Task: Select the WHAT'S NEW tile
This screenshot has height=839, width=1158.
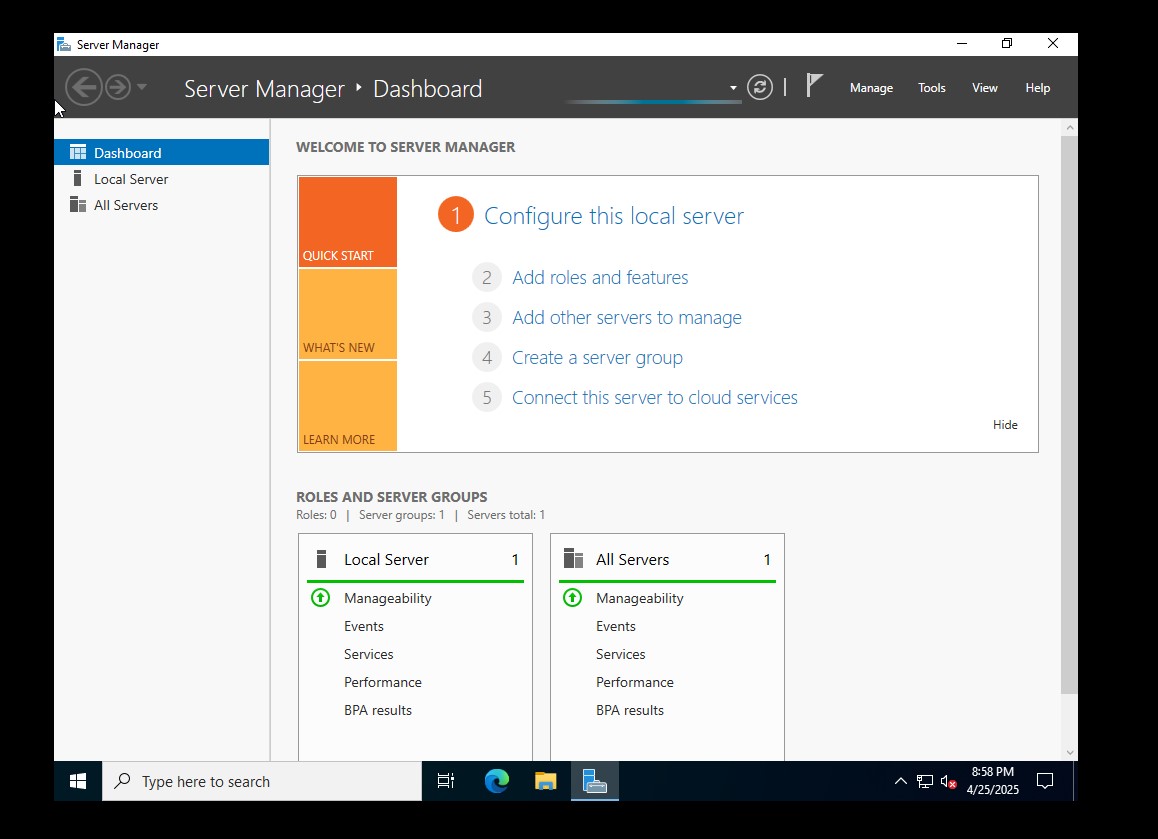Action: (347, 315)
